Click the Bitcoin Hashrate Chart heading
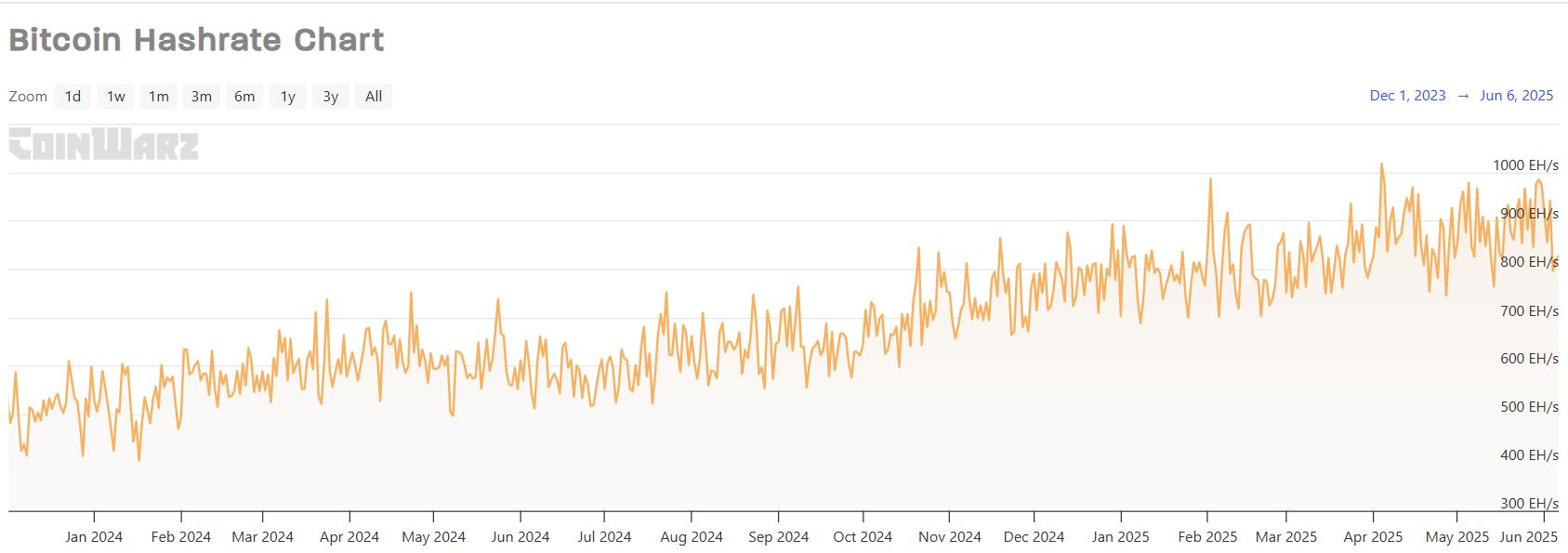Viewport: 1568px width, 553px height. click(196, 40)
